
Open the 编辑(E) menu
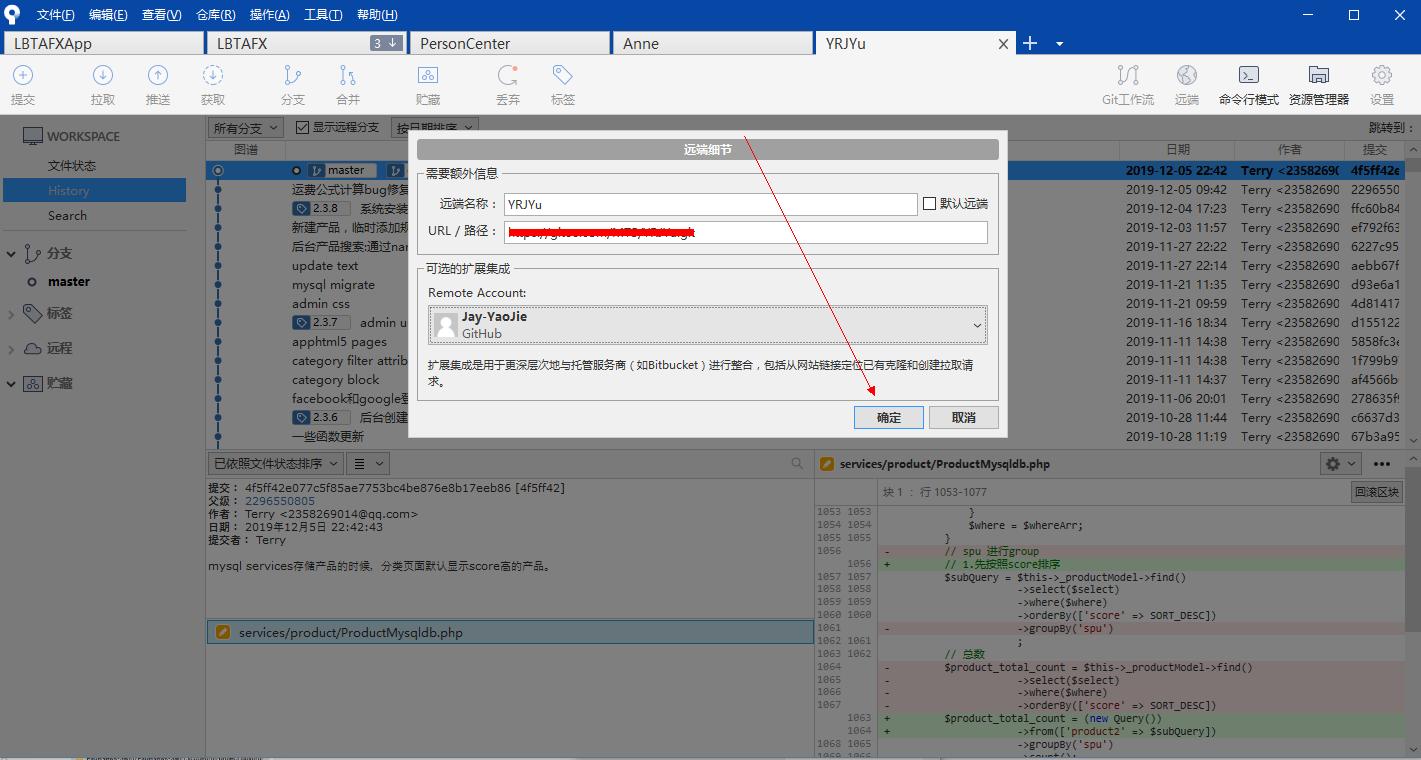[108, 15]
